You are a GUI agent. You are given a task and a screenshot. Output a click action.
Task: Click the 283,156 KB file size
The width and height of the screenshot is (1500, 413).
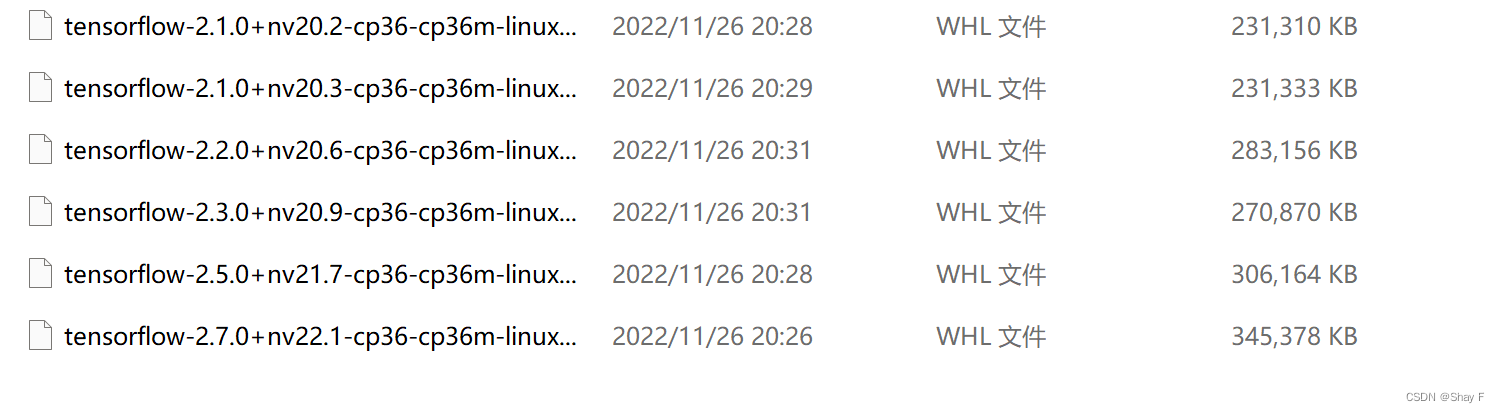pyautogui.click(x=1294, y=151)
